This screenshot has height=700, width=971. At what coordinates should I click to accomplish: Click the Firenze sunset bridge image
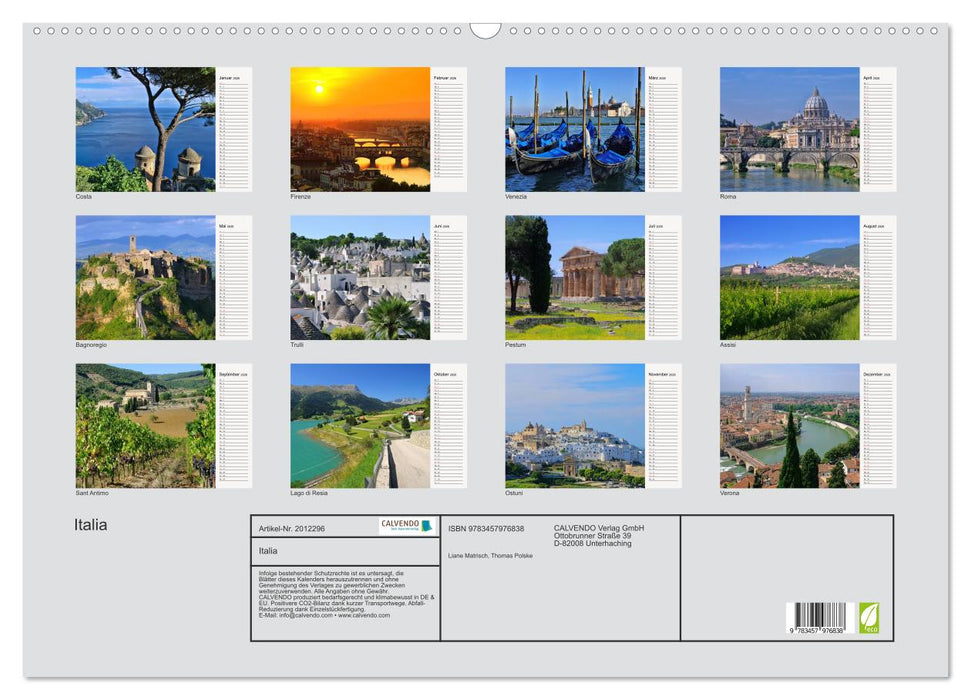(x=360, y=128)
